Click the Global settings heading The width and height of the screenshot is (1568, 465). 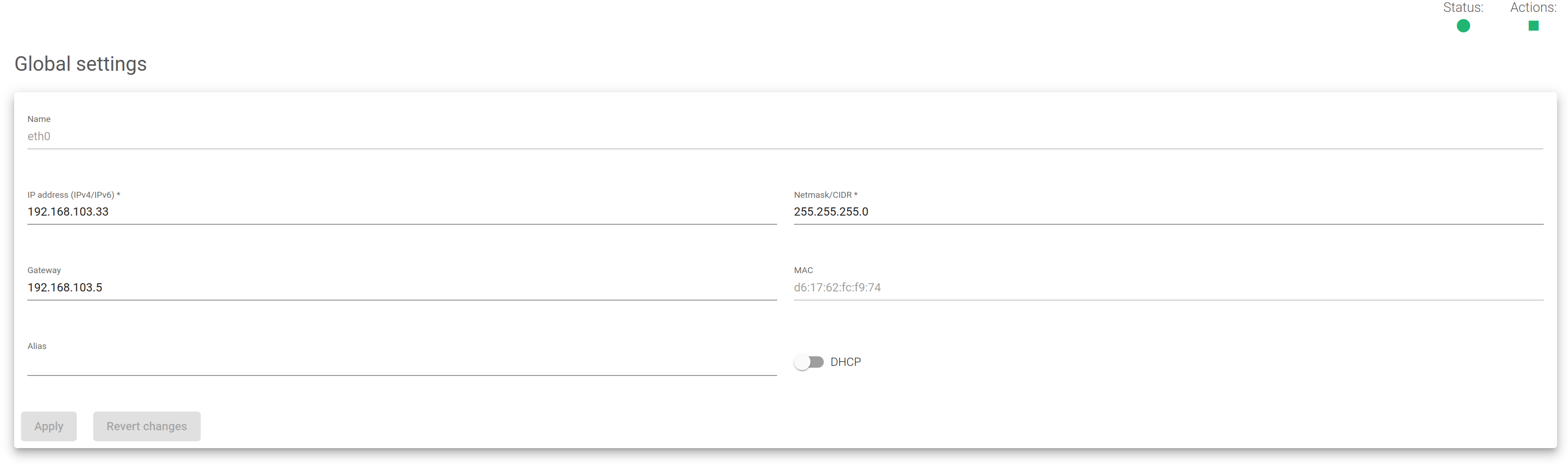80,64
